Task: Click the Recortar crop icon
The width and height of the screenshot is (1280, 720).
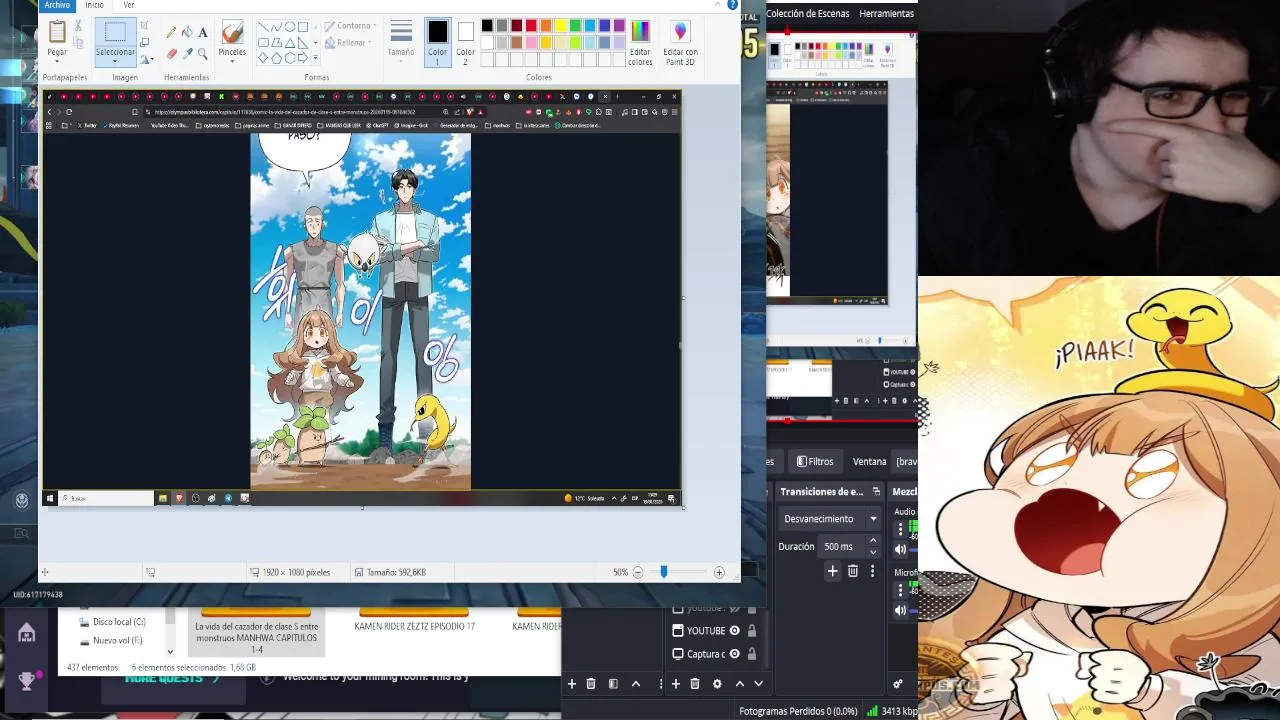Action: [x=144, y=25]
